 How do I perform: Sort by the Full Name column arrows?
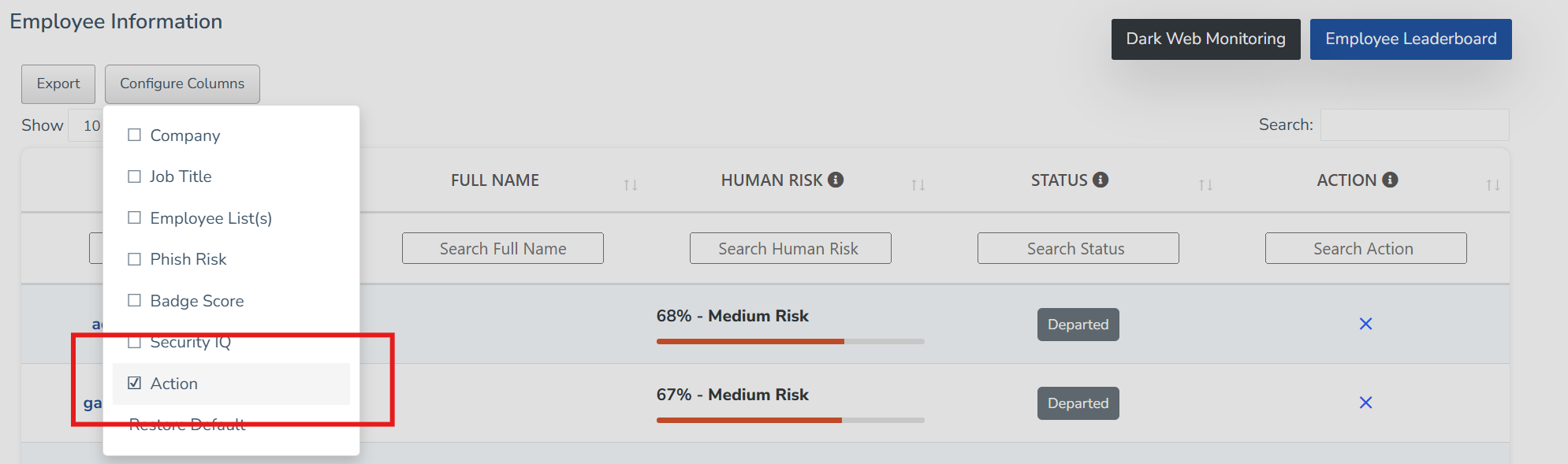[630, 184]
